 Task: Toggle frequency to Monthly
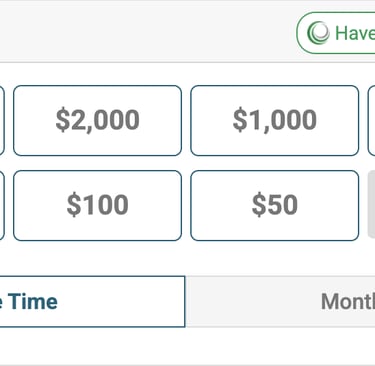point(280,301)
